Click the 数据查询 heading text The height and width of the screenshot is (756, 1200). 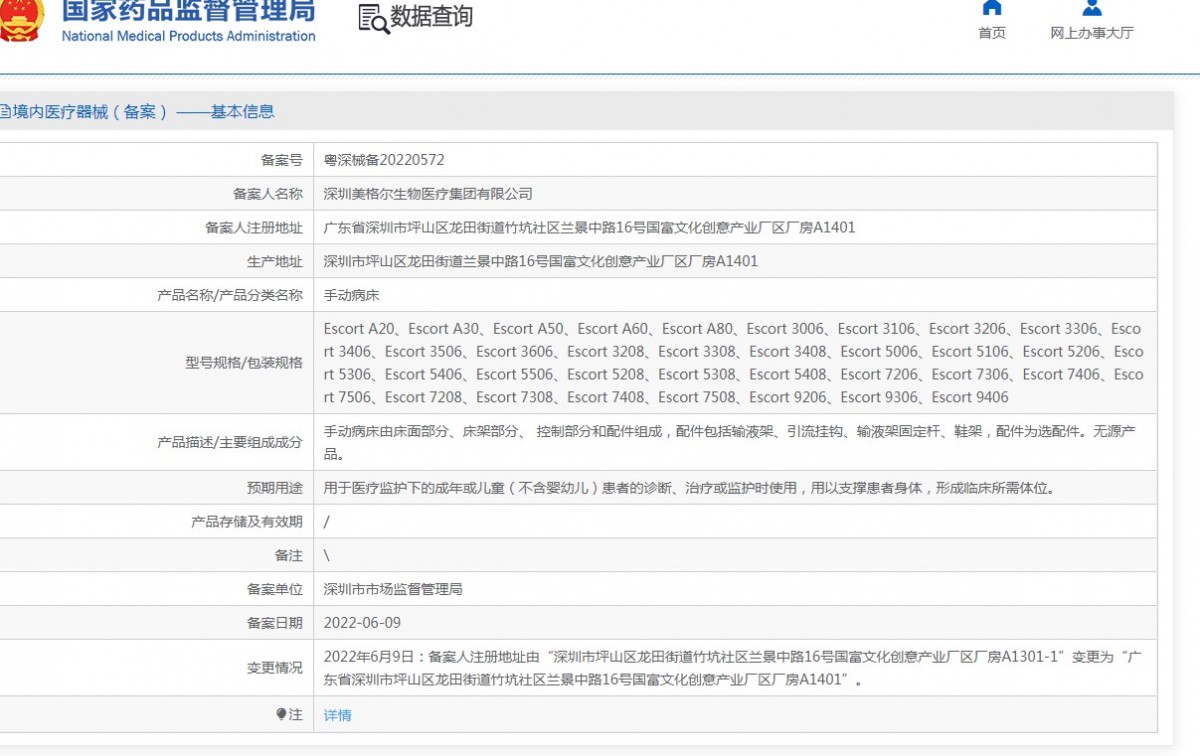point(431,17)
